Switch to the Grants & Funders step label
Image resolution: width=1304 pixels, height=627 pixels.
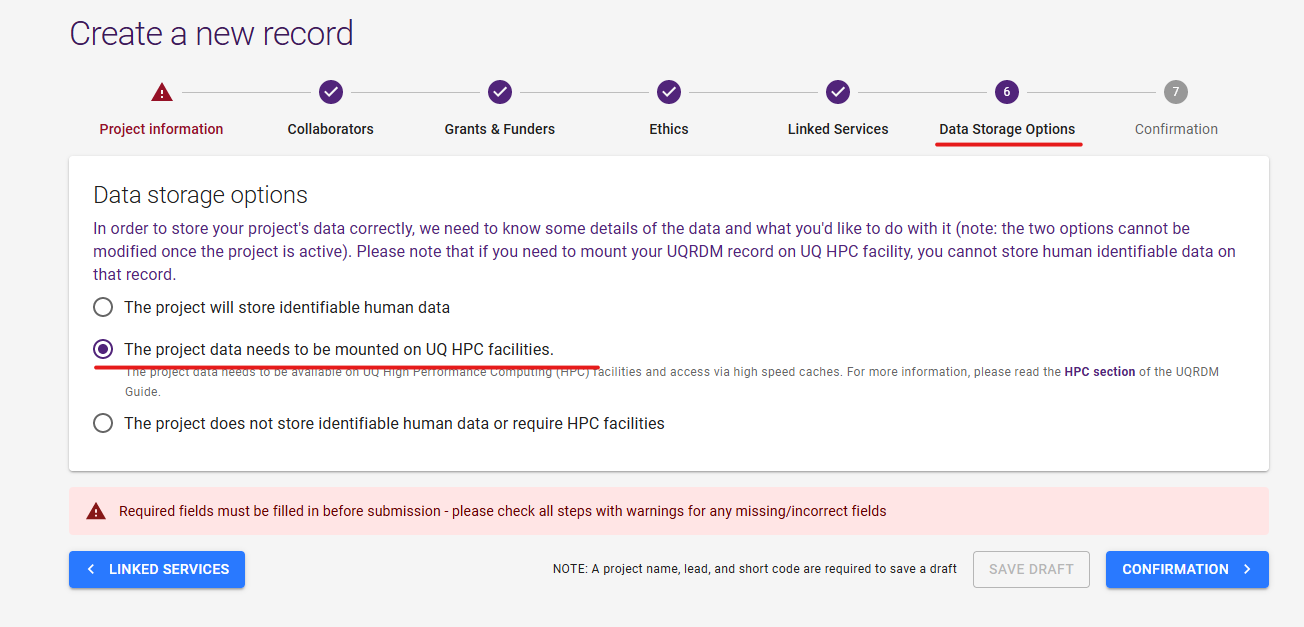[500, 129]
